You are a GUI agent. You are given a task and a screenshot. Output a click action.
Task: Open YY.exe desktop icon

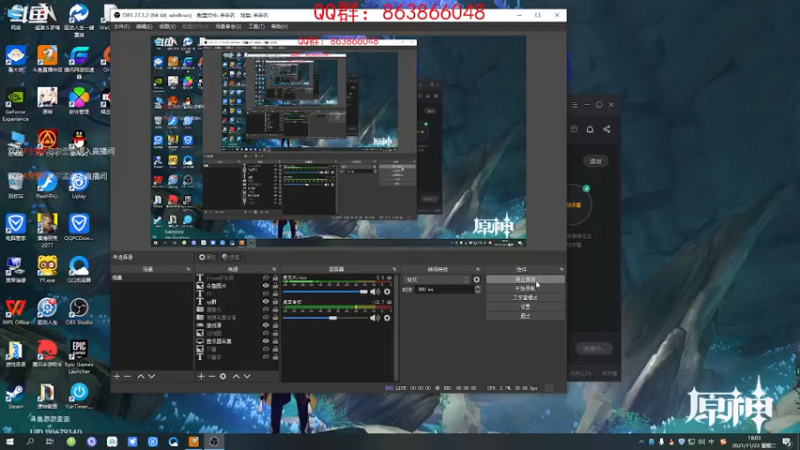coord(47,269)
